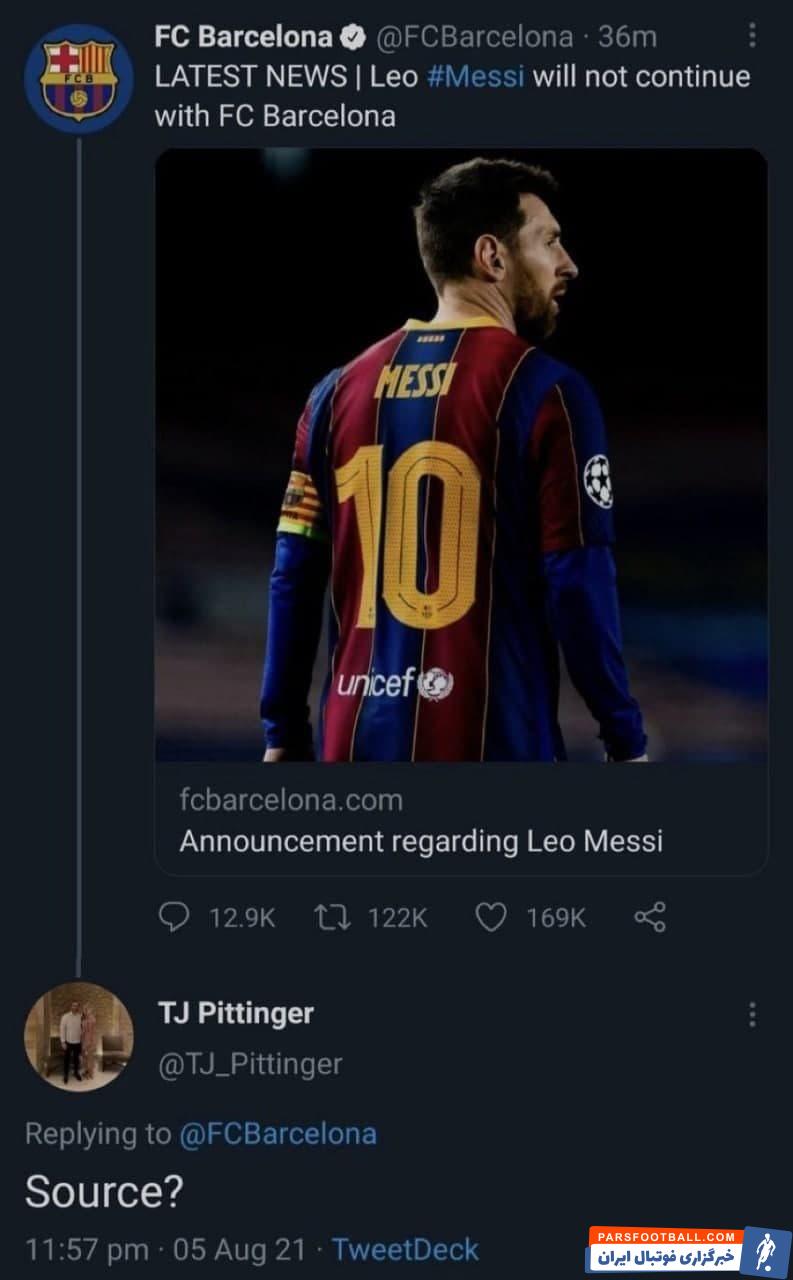Open more options on FC Barcelona tweet
This screenshot has width=793, height=1280.
point(752,38)
